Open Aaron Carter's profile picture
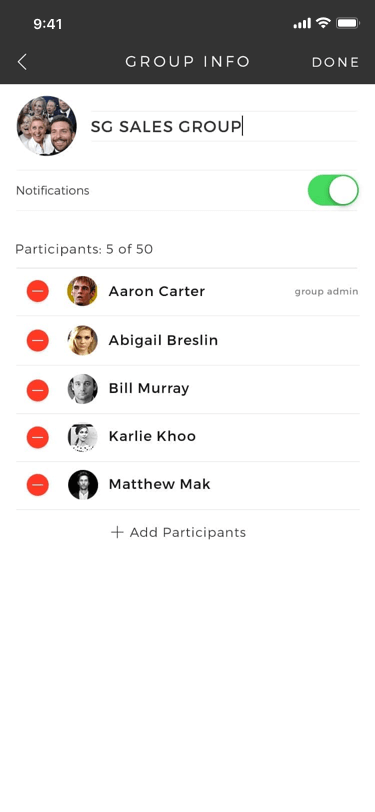Viewport: 375px width, 812px height. coord(82,291)
